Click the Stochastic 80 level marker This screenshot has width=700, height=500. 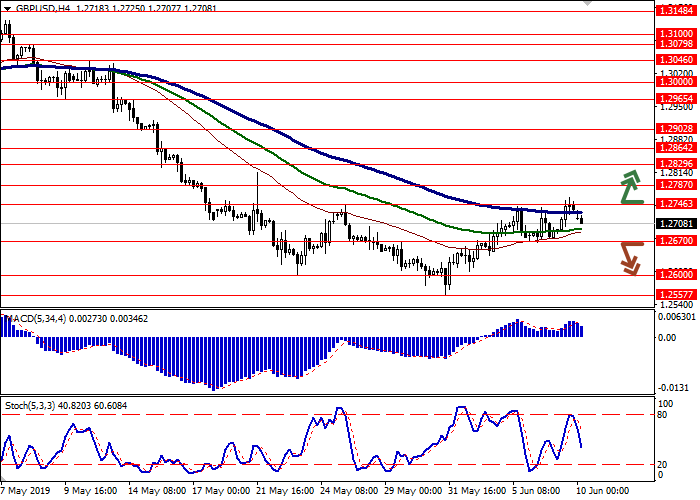pyautogui.click(x=664, y=413)
